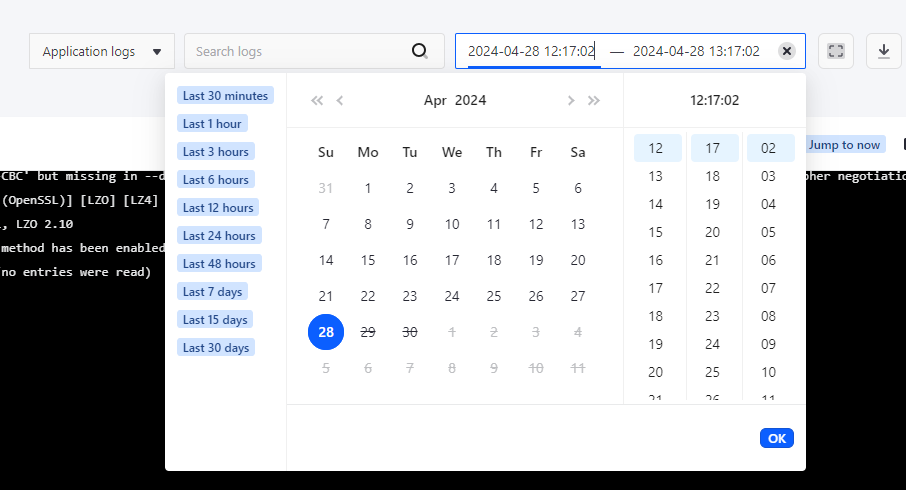Go to next month arrow
This screenshot has height=490, width=906.
pyautogui.click(x=571, y=100)
